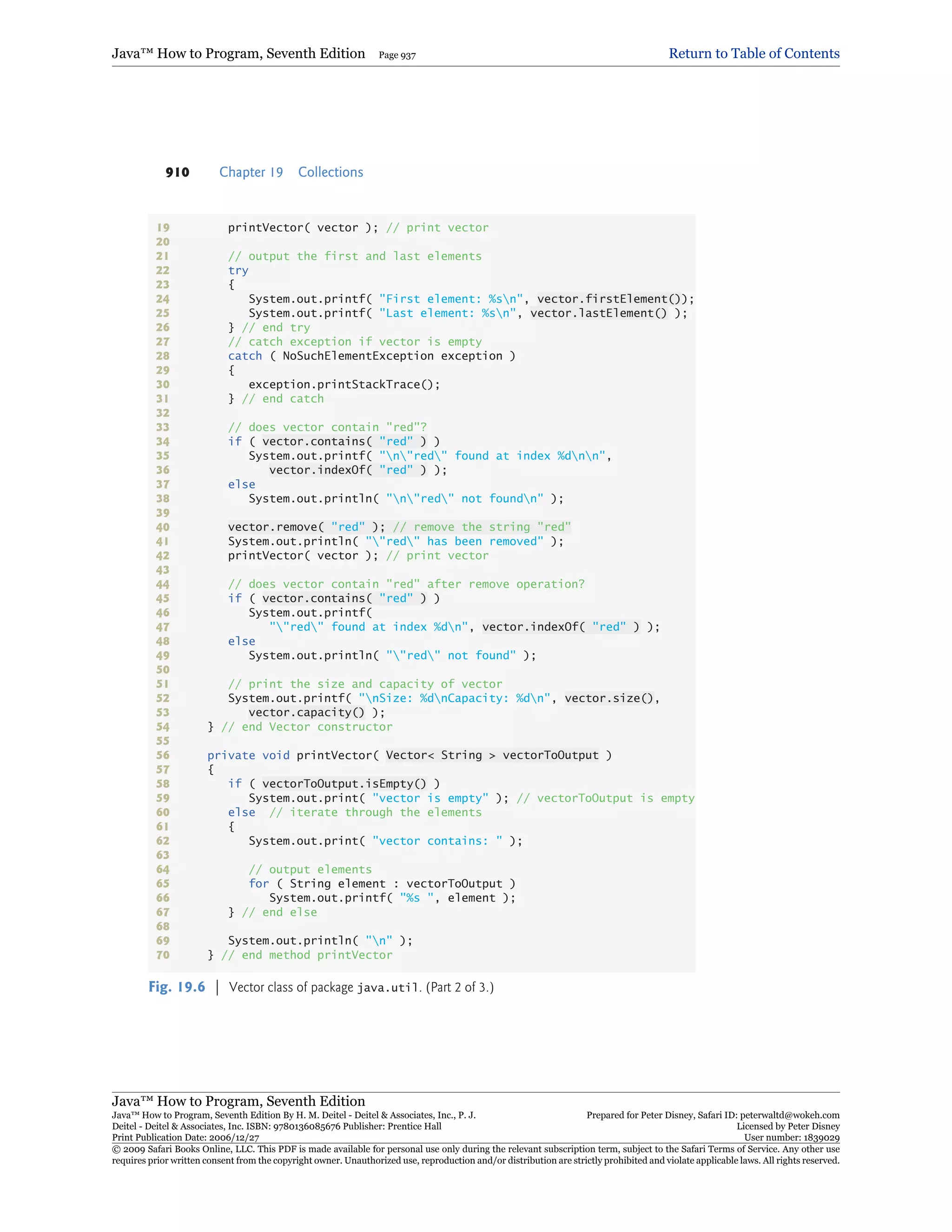Click line number 19 in the listing
The image size is (952, 1232).
point(163,228)
